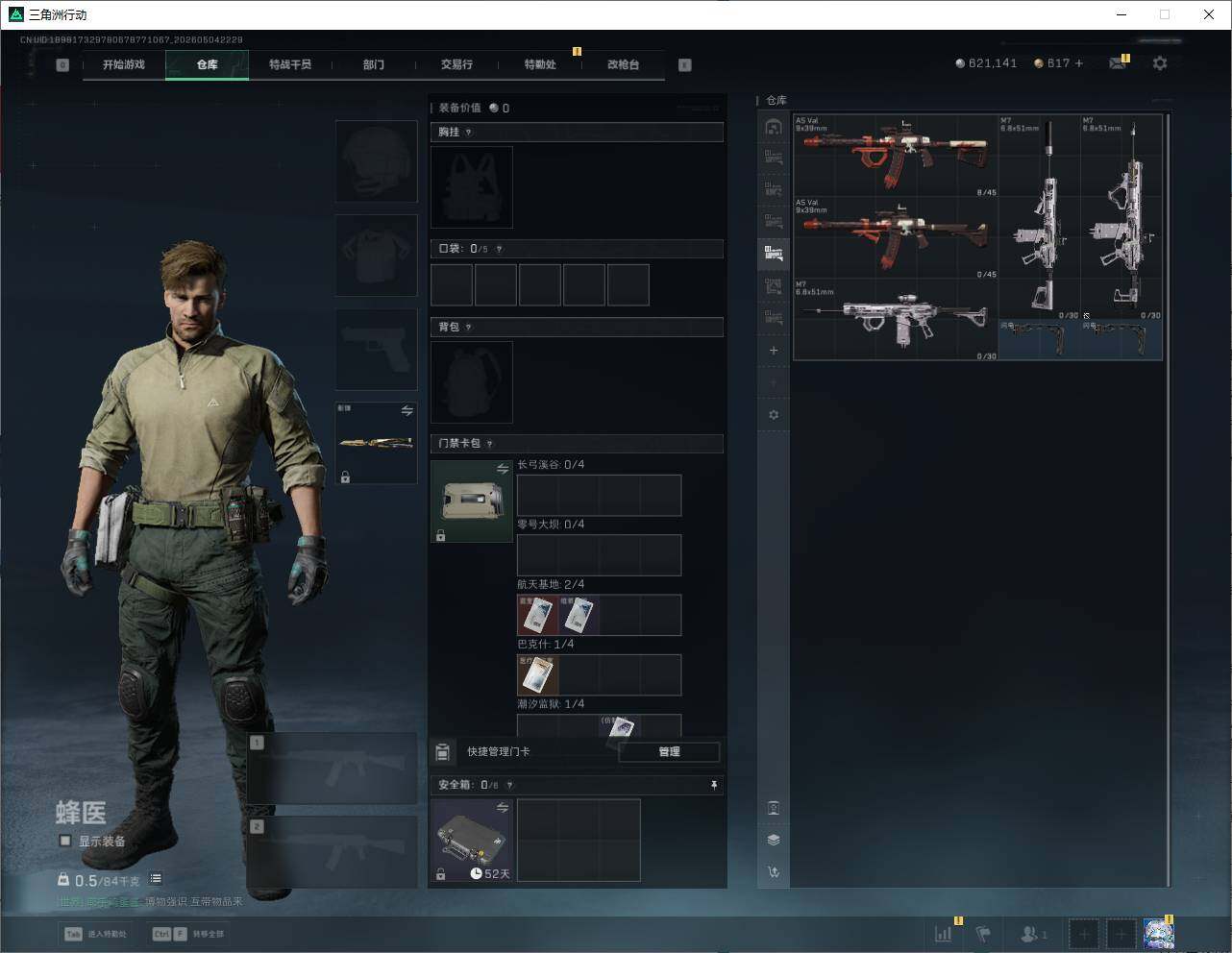
Task: Select the empty pistol slot
Action: [x=376, y=349]
